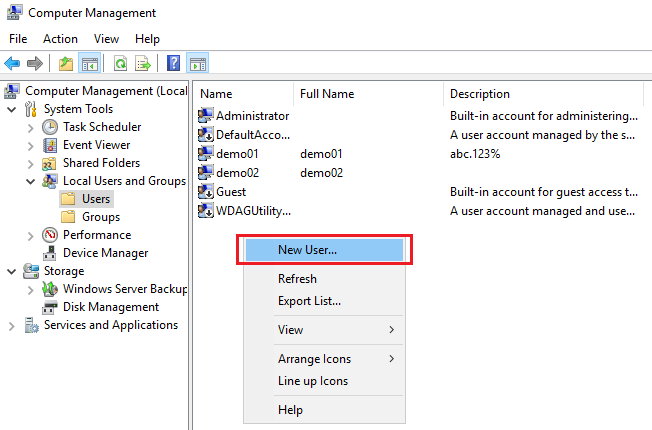Sort by the Description column header

tap(544, 94)
